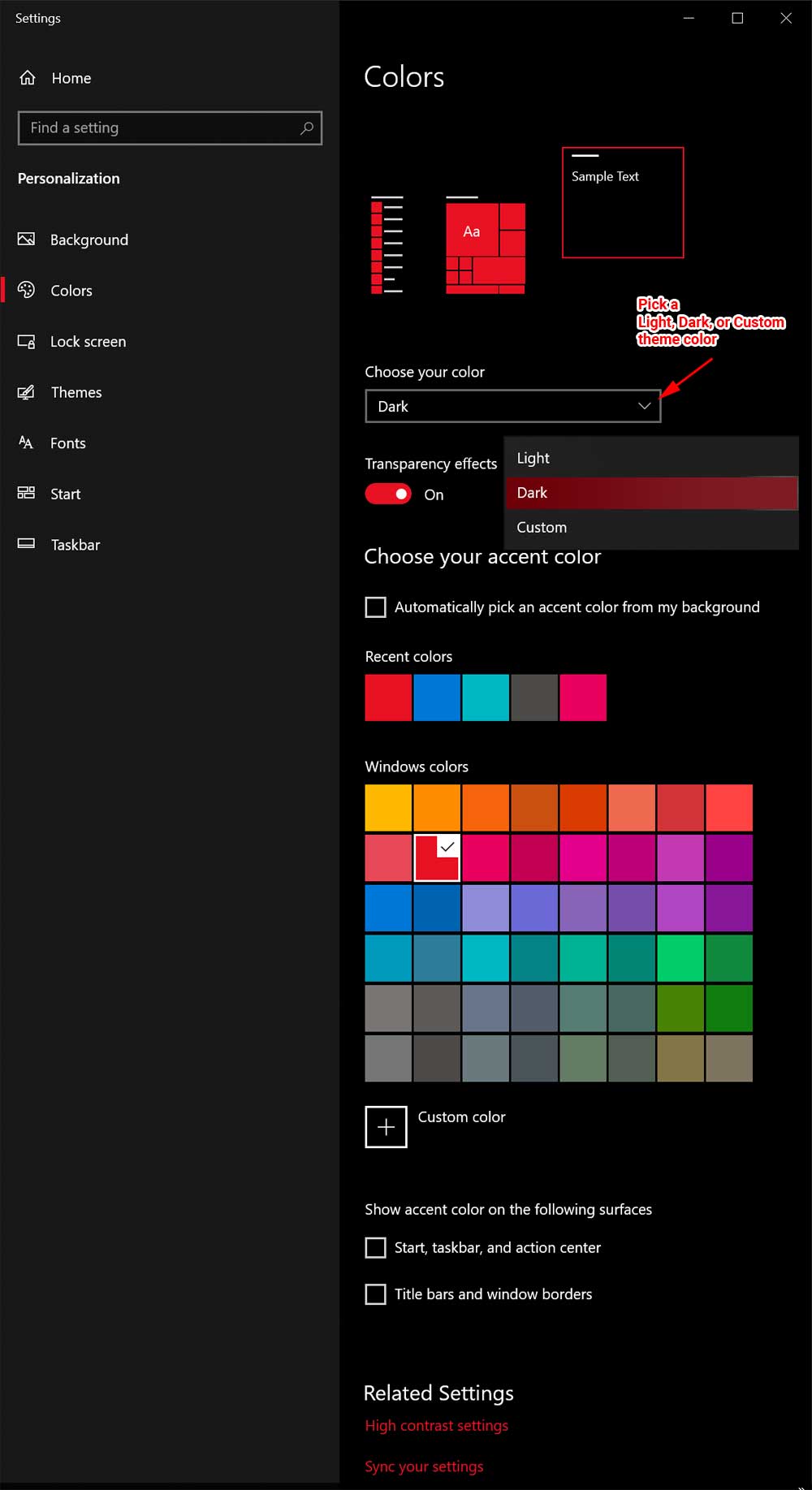Click the Home house icon
The image size is (812, 1490).
28,78
